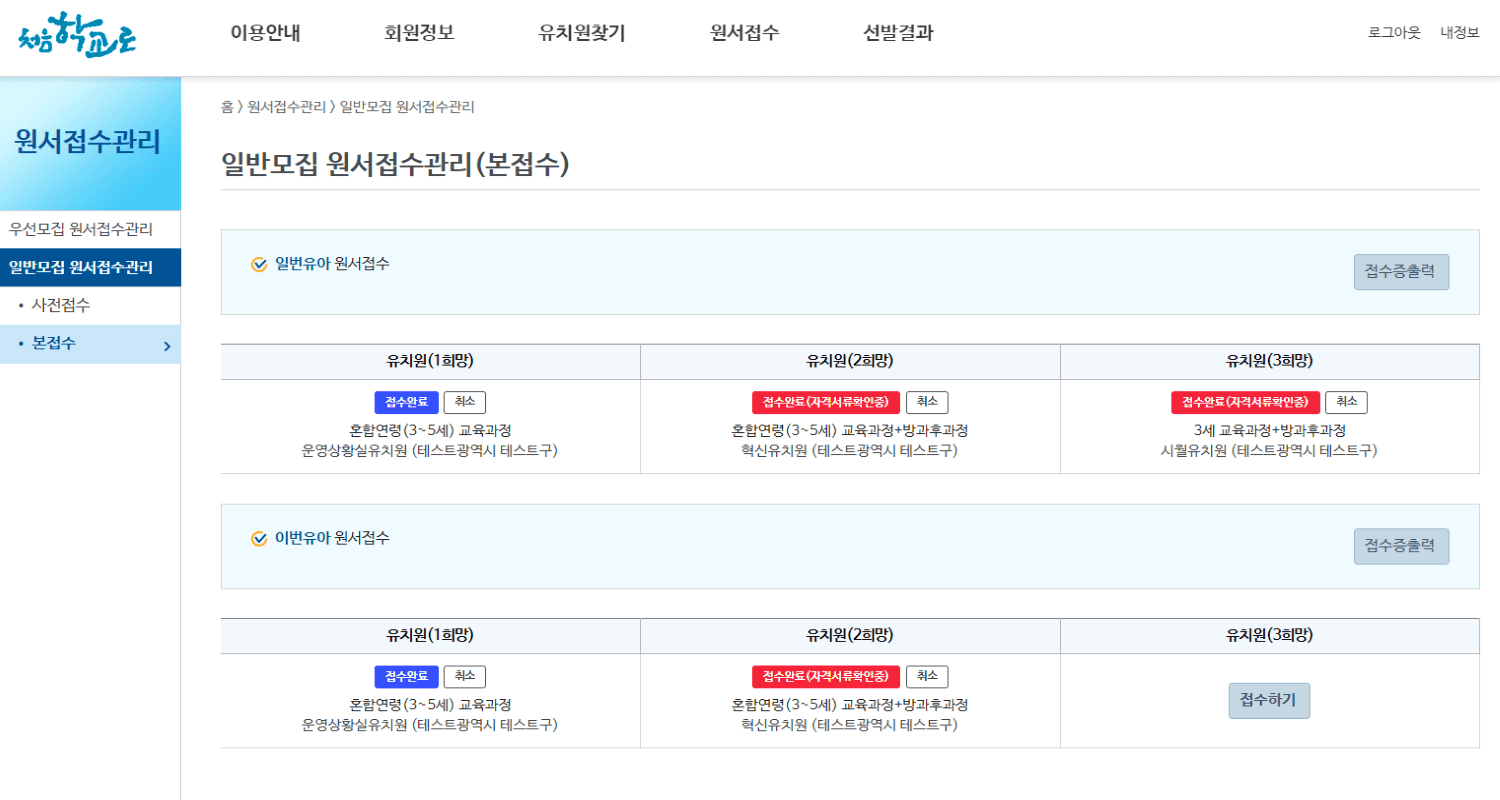1500x800 pixels.
Task: Click 취소 next to 시월유치원 third choice
Action: click(x=1347, y=402)
